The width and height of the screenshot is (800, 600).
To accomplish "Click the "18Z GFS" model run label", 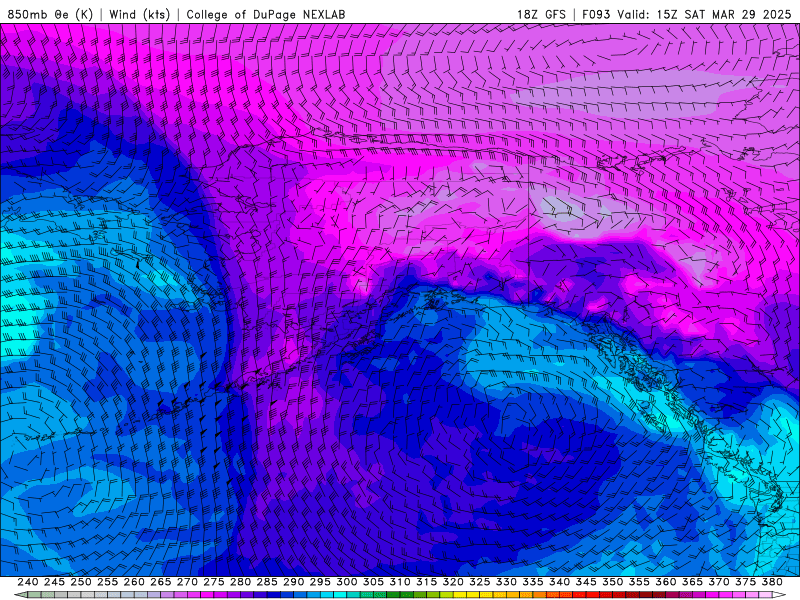I will point(541,14).
